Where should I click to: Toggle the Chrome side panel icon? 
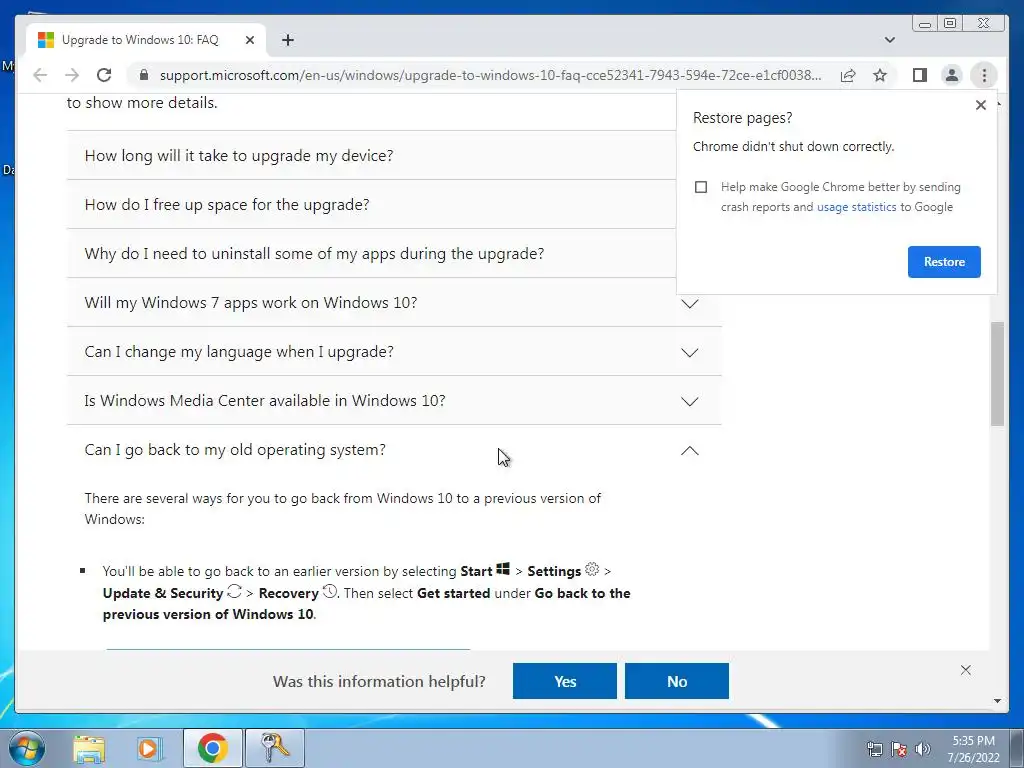tap(920, 75)
